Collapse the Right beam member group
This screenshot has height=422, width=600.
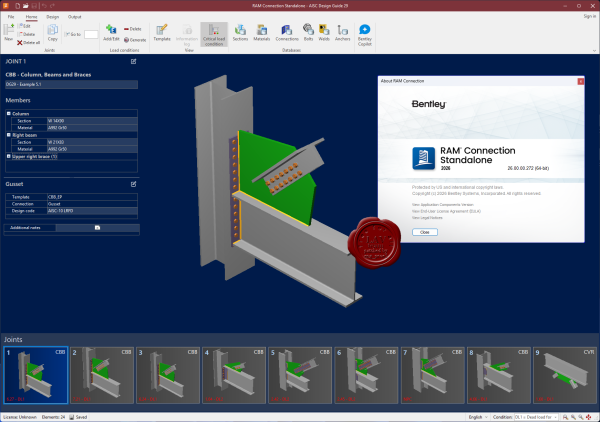coord(9,135)
